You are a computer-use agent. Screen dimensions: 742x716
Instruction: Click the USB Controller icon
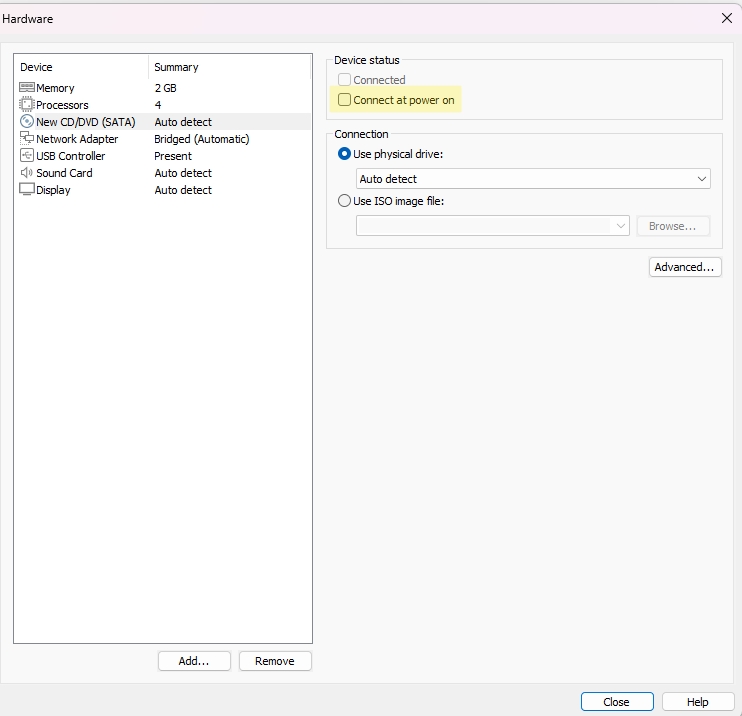click(x=27, y=156)
